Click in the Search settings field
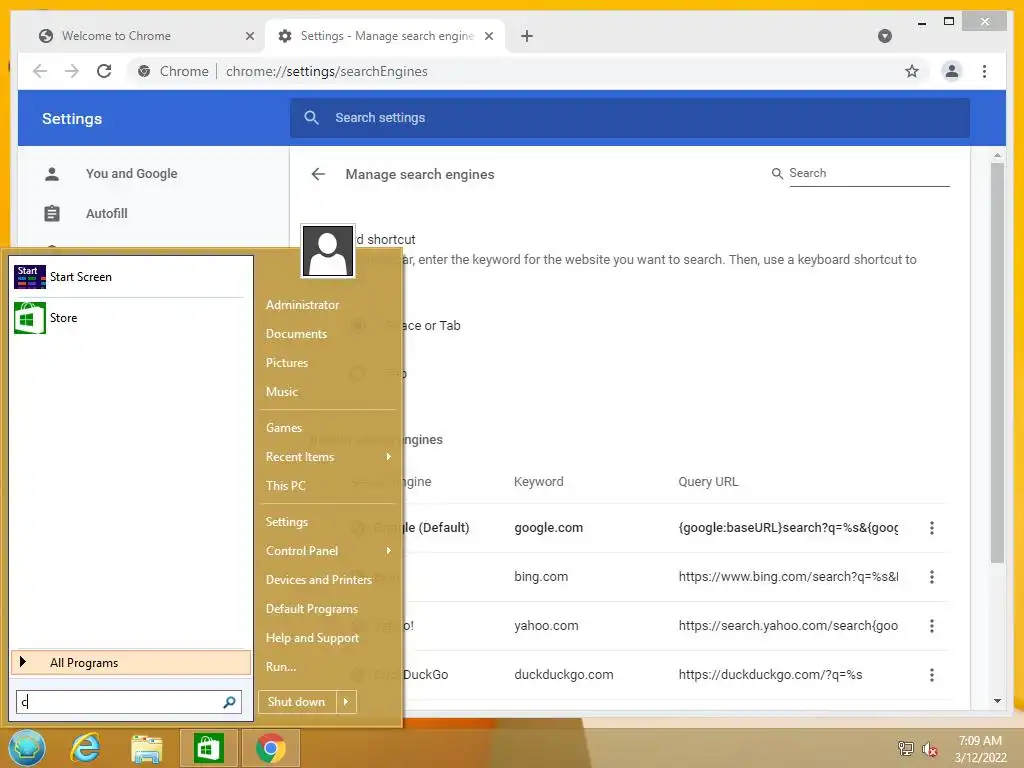 pos(630,118)
